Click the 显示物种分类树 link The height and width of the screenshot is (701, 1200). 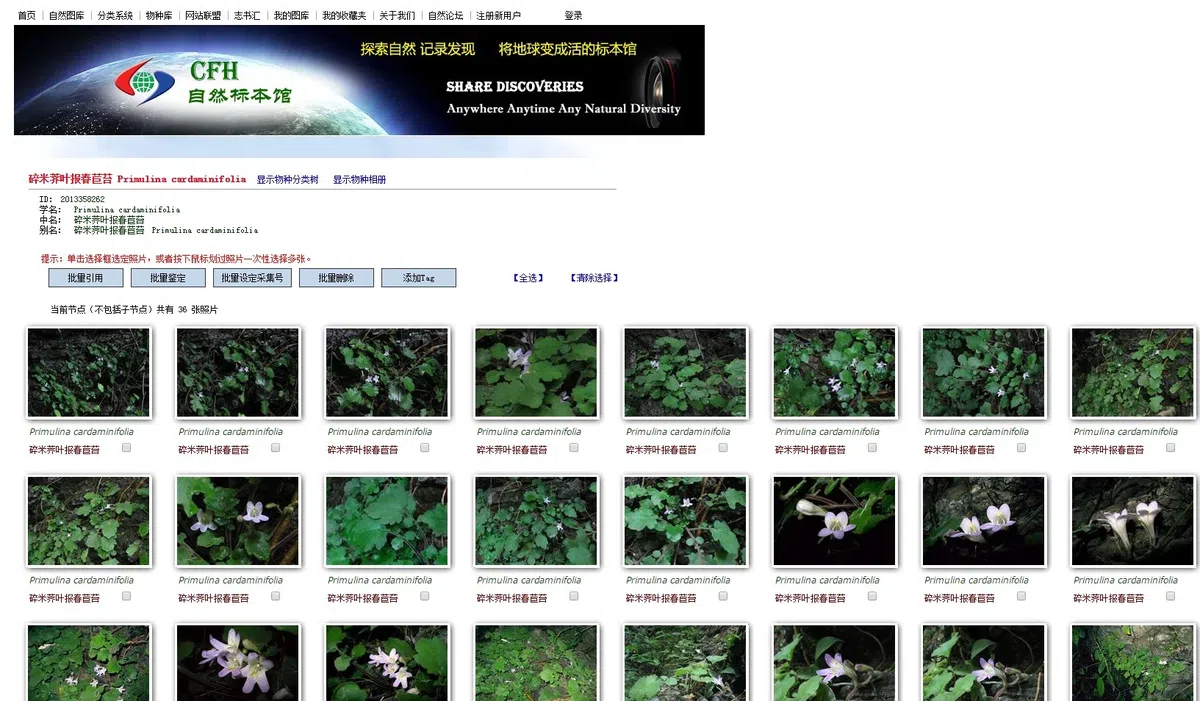pos(287,180)
